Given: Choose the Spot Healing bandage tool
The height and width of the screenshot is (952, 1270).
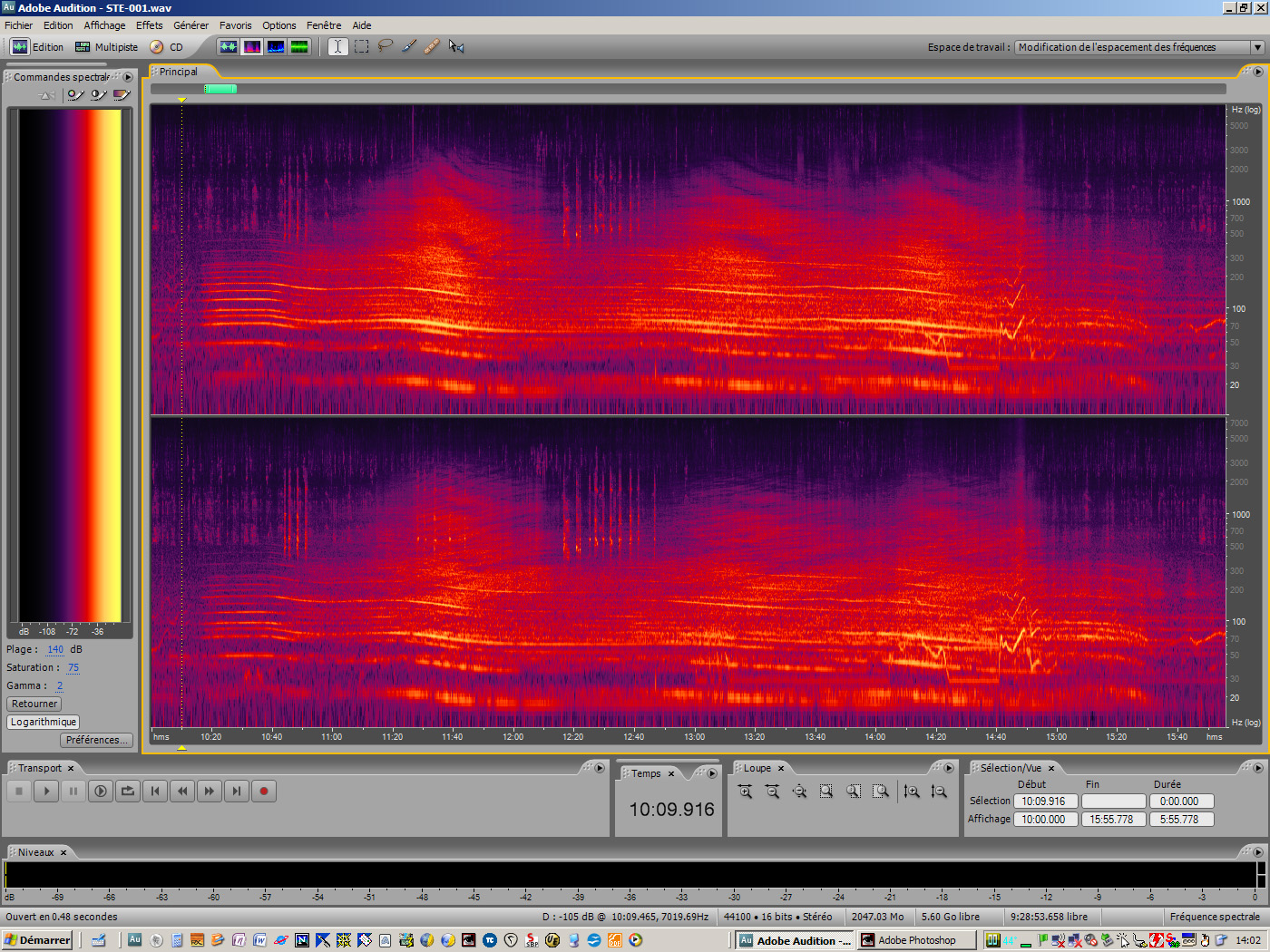Looking at the screenshot, I should coord(433,46).
